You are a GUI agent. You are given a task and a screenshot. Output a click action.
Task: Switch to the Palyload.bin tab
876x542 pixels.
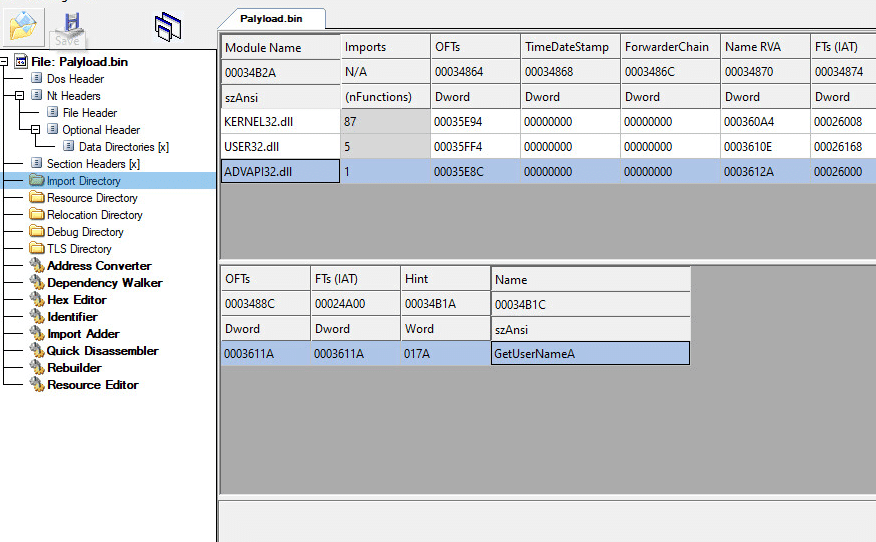(x=271, y=18)
